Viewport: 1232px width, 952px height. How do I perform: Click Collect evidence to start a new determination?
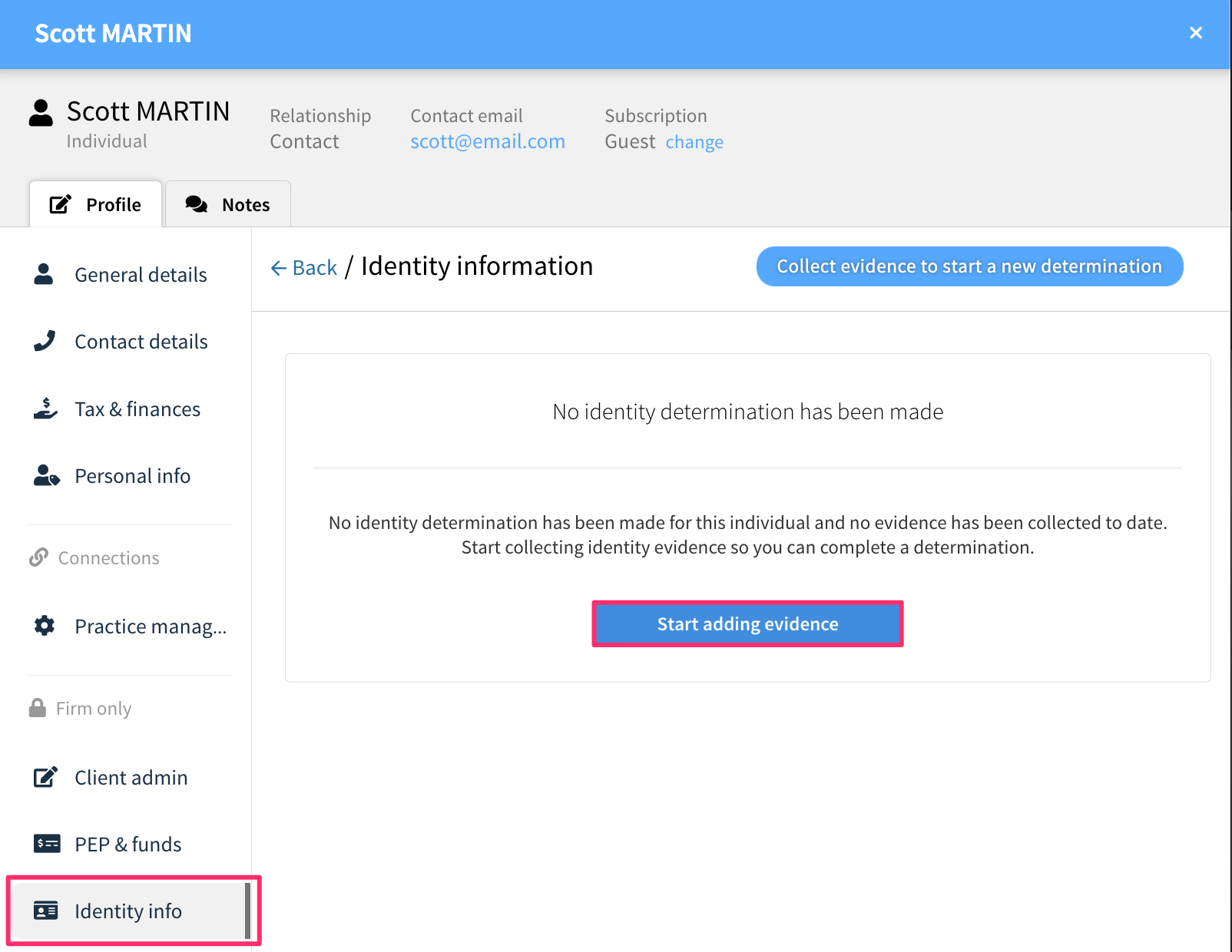[969, 266]
